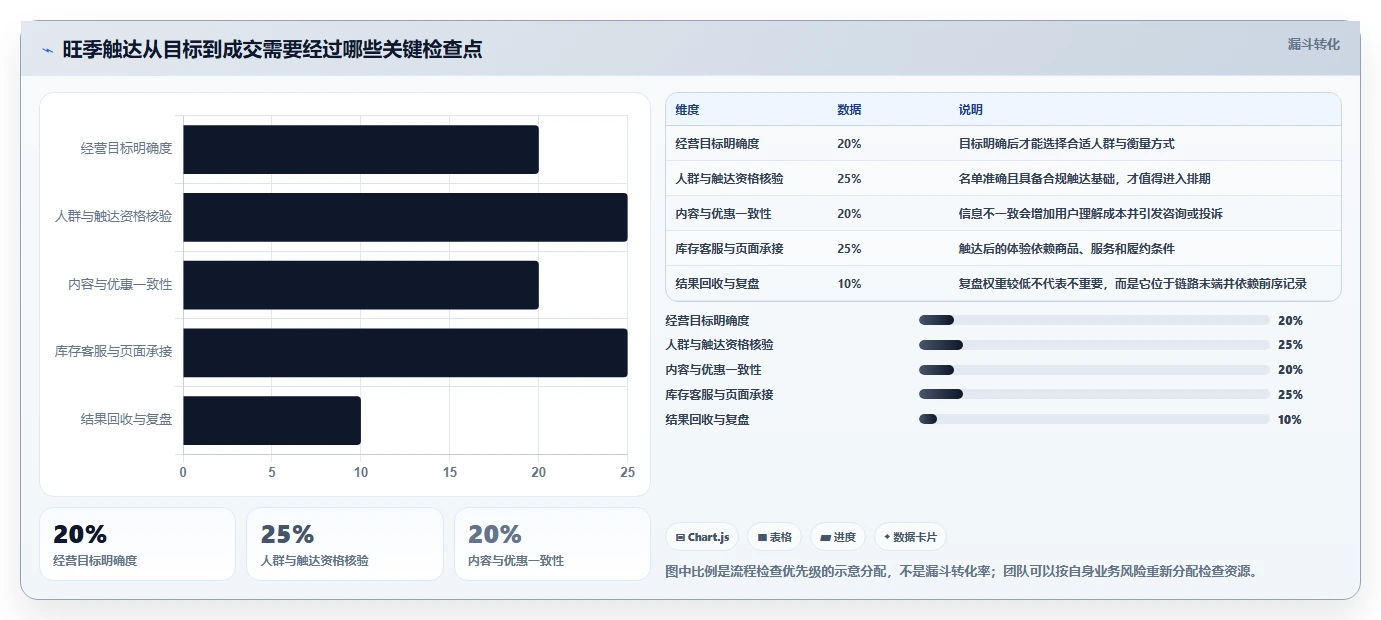Select the 表格 chip
The width and height of the screenshot is (1381, 620).
point(774,537)
